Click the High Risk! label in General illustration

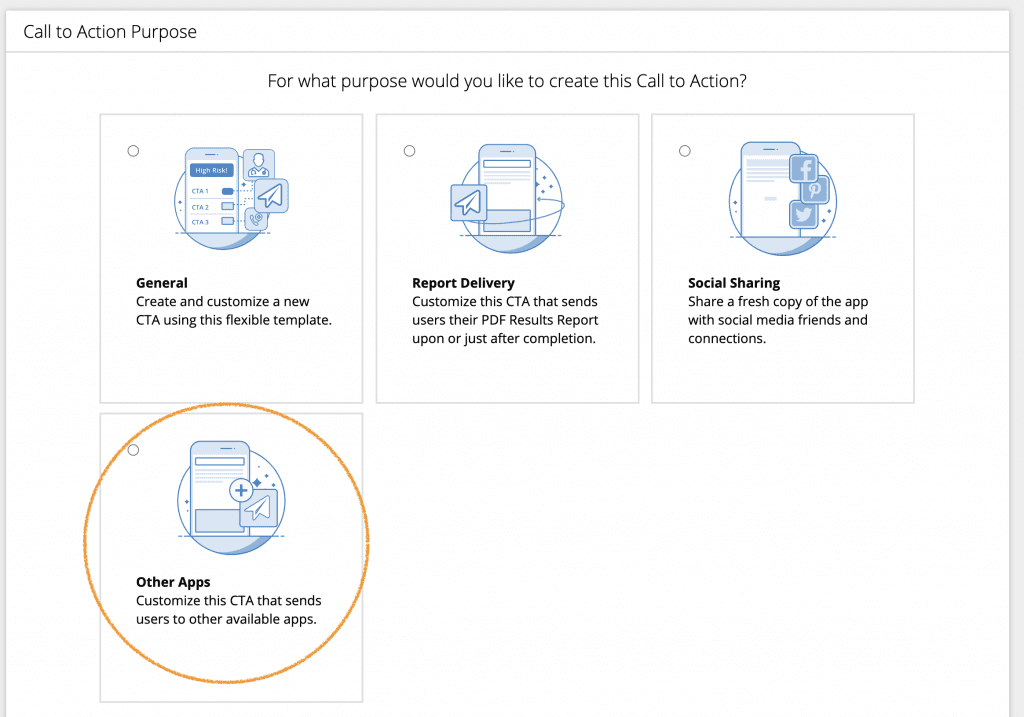click(212, 170)
